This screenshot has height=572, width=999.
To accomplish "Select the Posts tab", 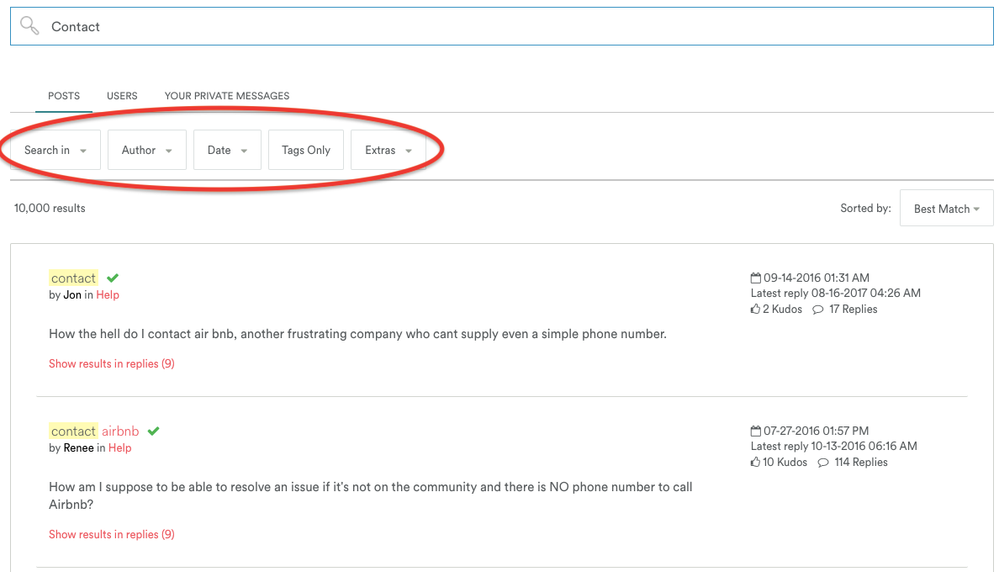I will 64,96.
